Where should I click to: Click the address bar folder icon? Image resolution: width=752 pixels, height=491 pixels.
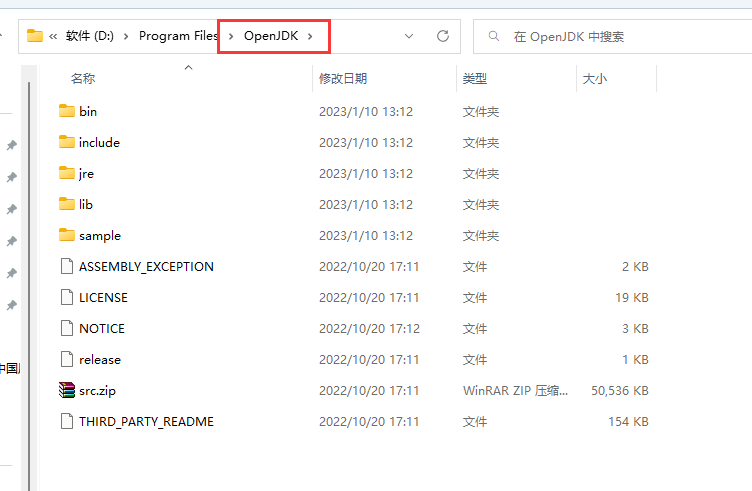pos(35,36)
